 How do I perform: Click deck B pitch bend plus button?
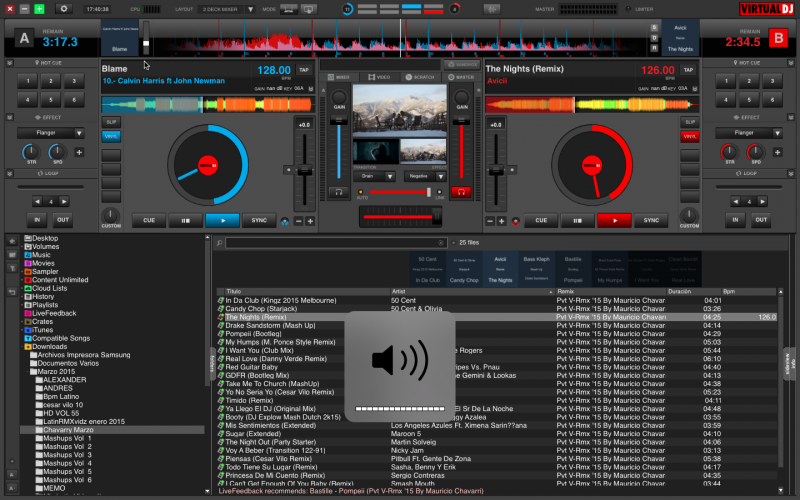pos(502,221)
